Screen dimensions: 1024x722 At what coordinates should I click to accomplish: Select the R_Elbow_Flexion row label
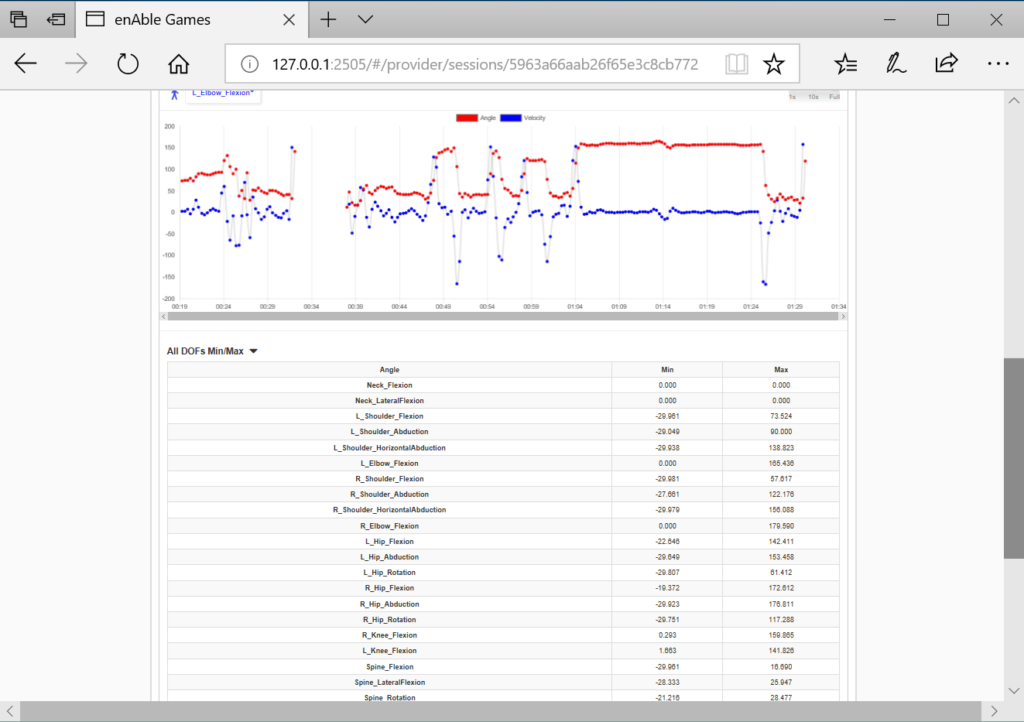click(389, 526)
